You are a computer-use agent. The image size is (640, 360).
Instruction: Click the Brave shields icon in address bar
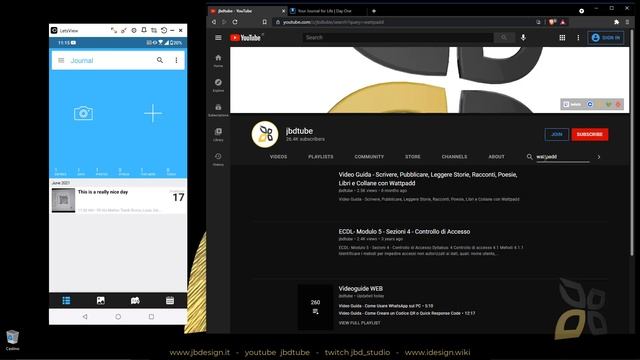(552, 22)
